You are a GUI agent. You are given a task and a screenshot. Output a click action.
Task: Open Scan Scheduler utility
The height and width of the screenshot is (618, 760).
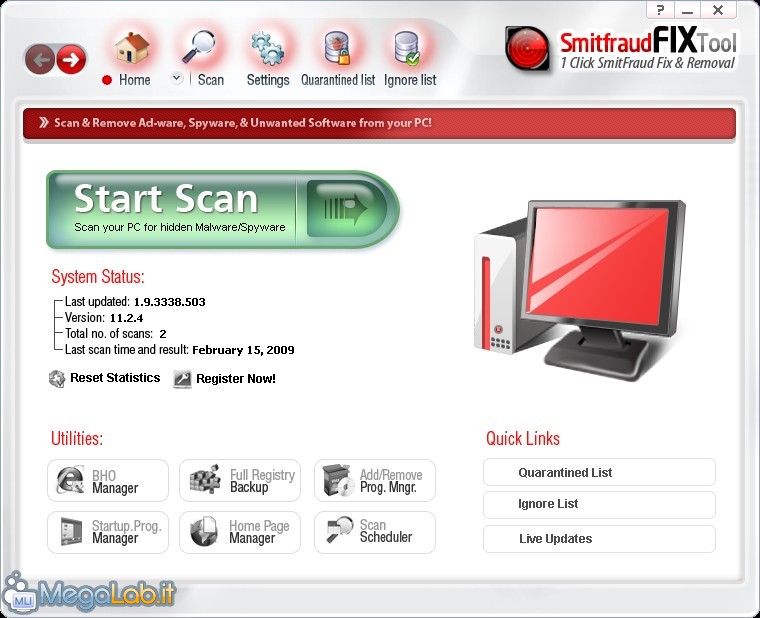click(375, 532)
